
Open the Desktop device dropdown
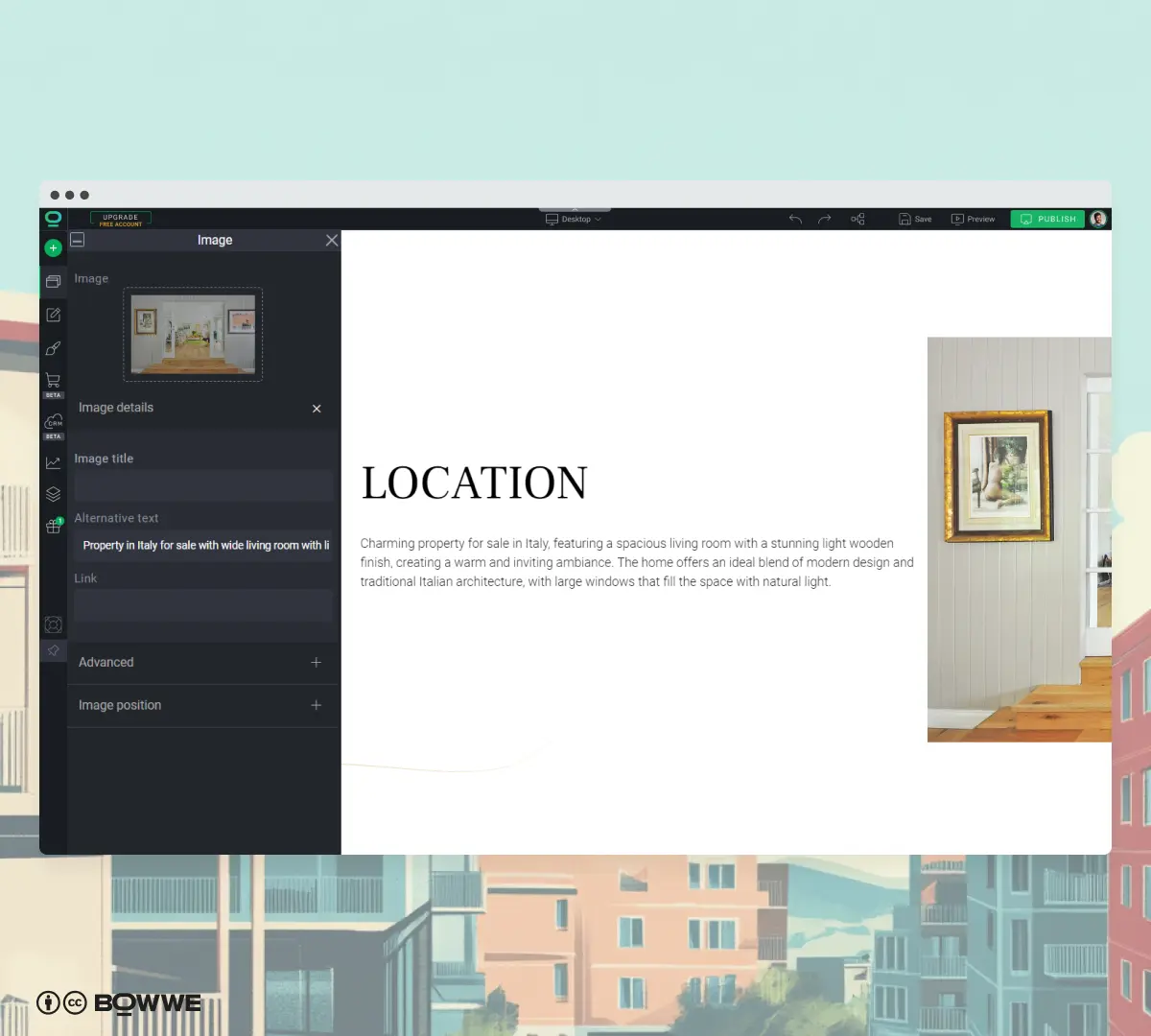[x=574, y=220]
